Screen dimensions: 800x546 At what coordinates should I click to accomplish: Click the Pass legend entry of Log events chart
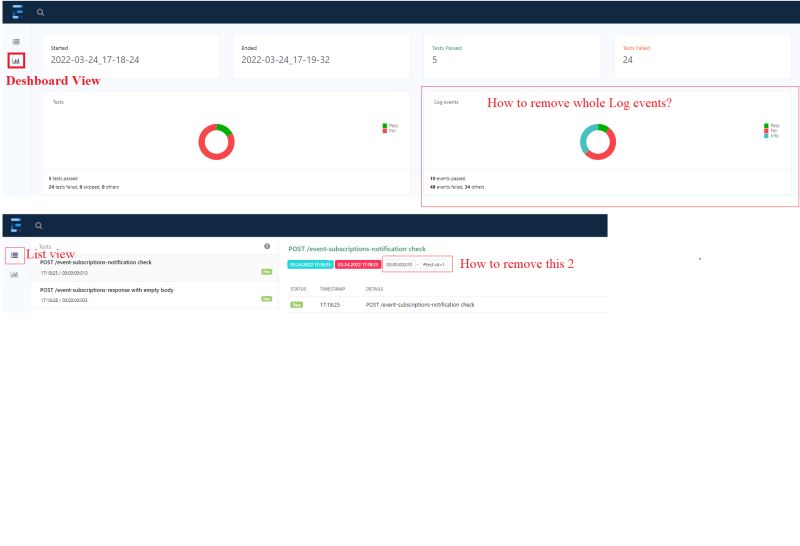pyautogui.click(x=771, y=126)
